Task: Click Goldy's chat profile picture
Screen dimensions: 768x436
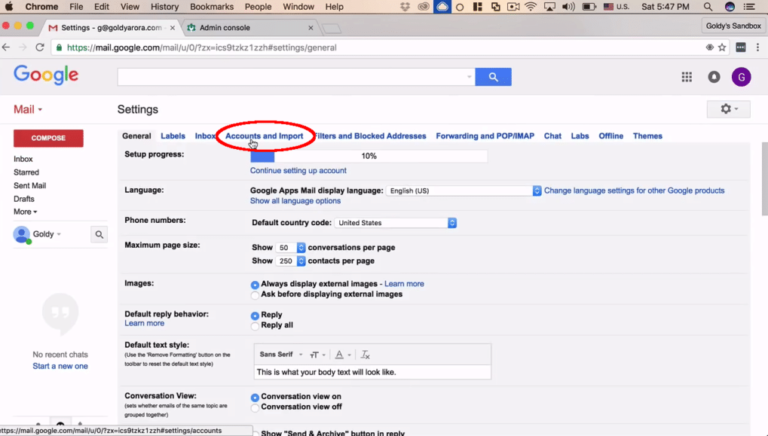Action: (22, 235)
